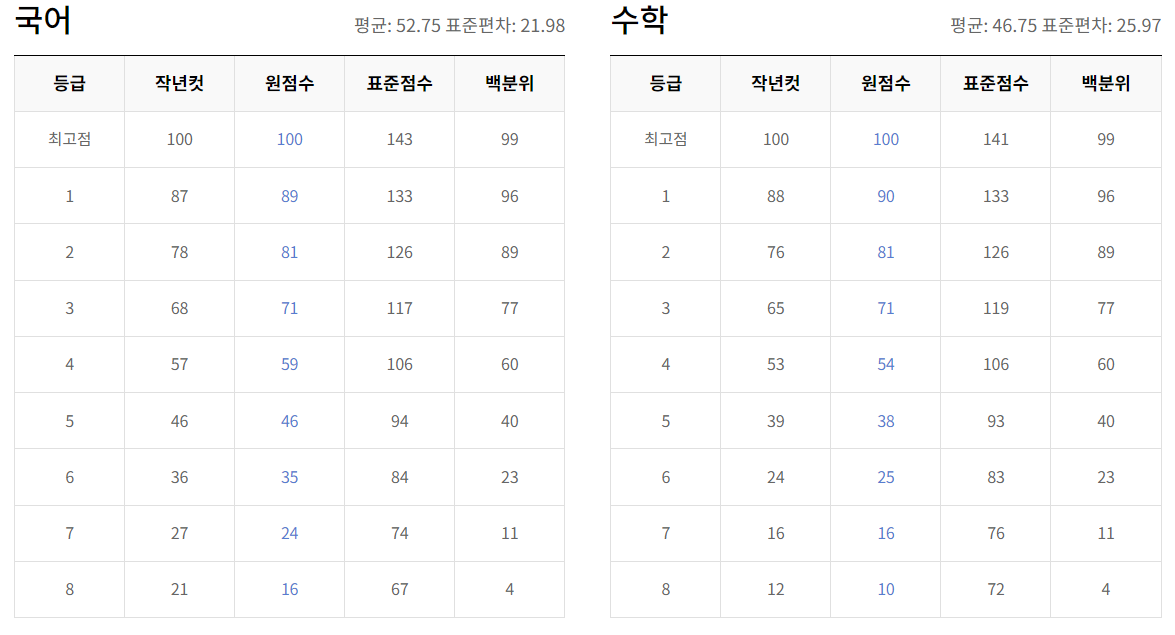This screenshot has height=635, width=1175.
Task: Select 수학 grade 8 standard score 72
Action: (996, 590)
